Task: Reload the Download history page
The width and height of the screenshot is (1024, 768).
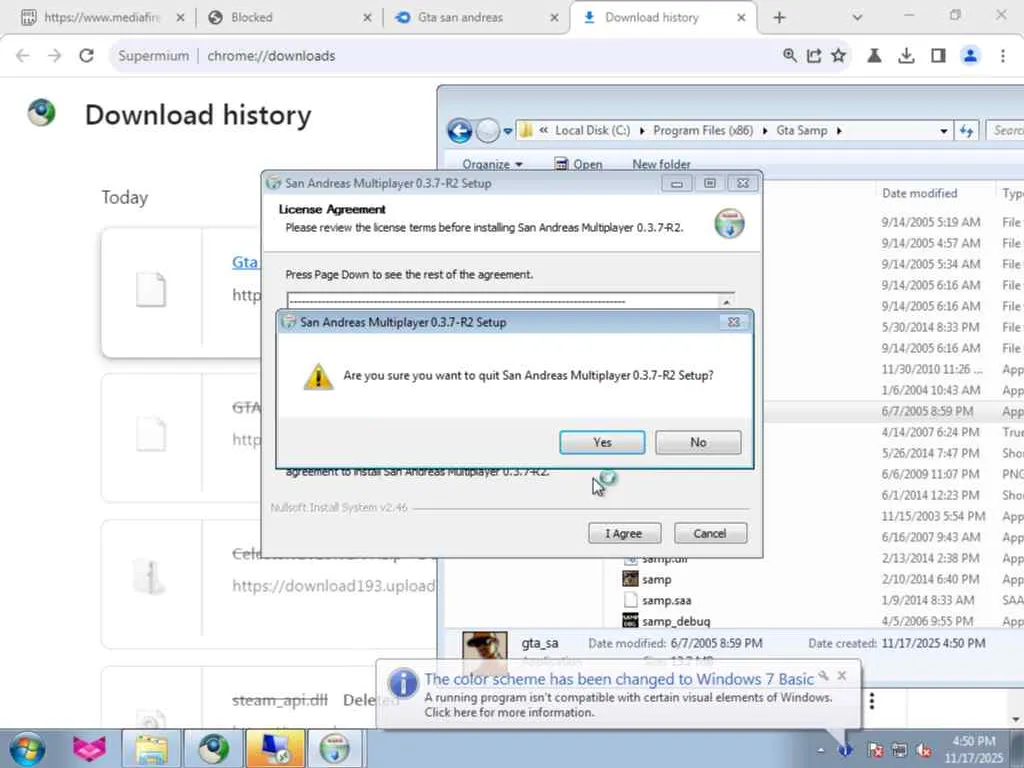Action: (86, 56)
